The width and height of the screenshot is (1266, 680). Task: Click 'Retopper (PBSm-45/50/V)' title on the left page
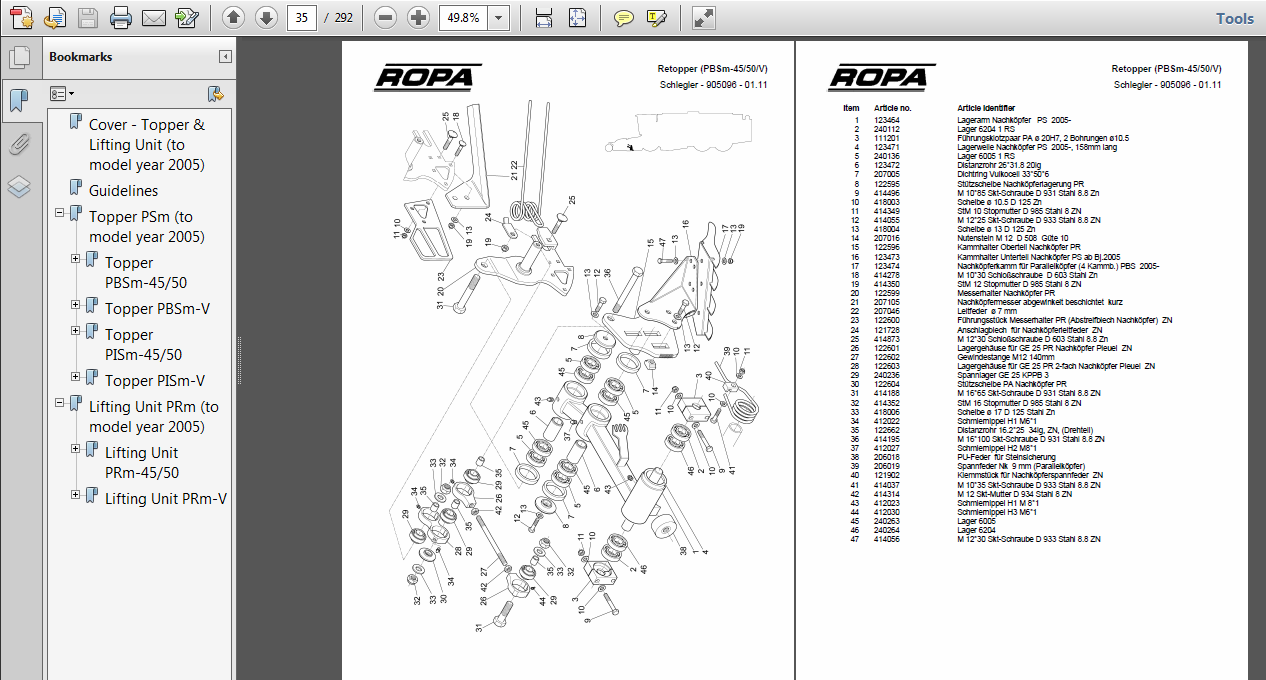tap(712, 69)
